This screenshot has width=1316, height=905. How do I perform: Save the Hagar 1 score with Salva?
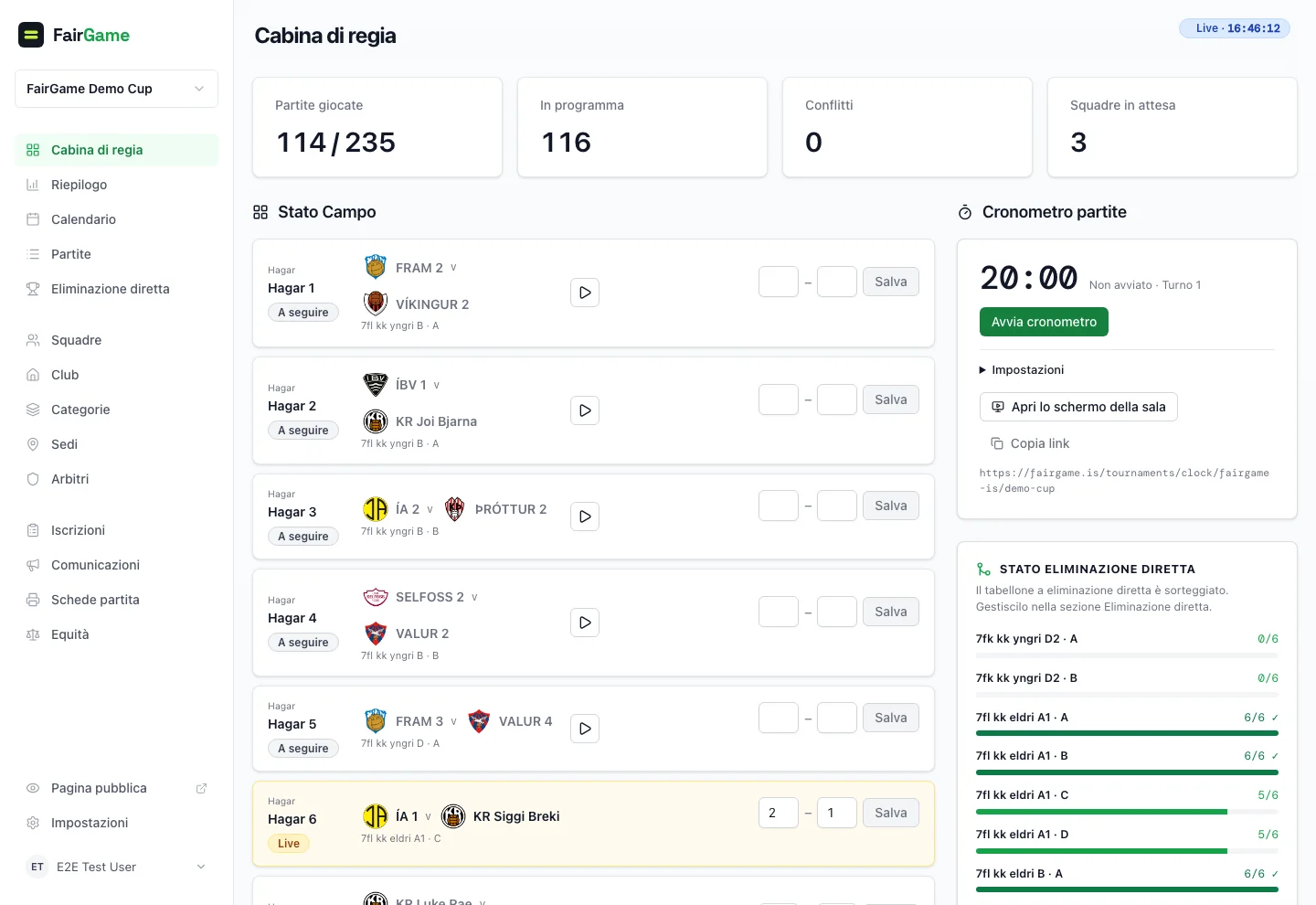coord(891,282)
